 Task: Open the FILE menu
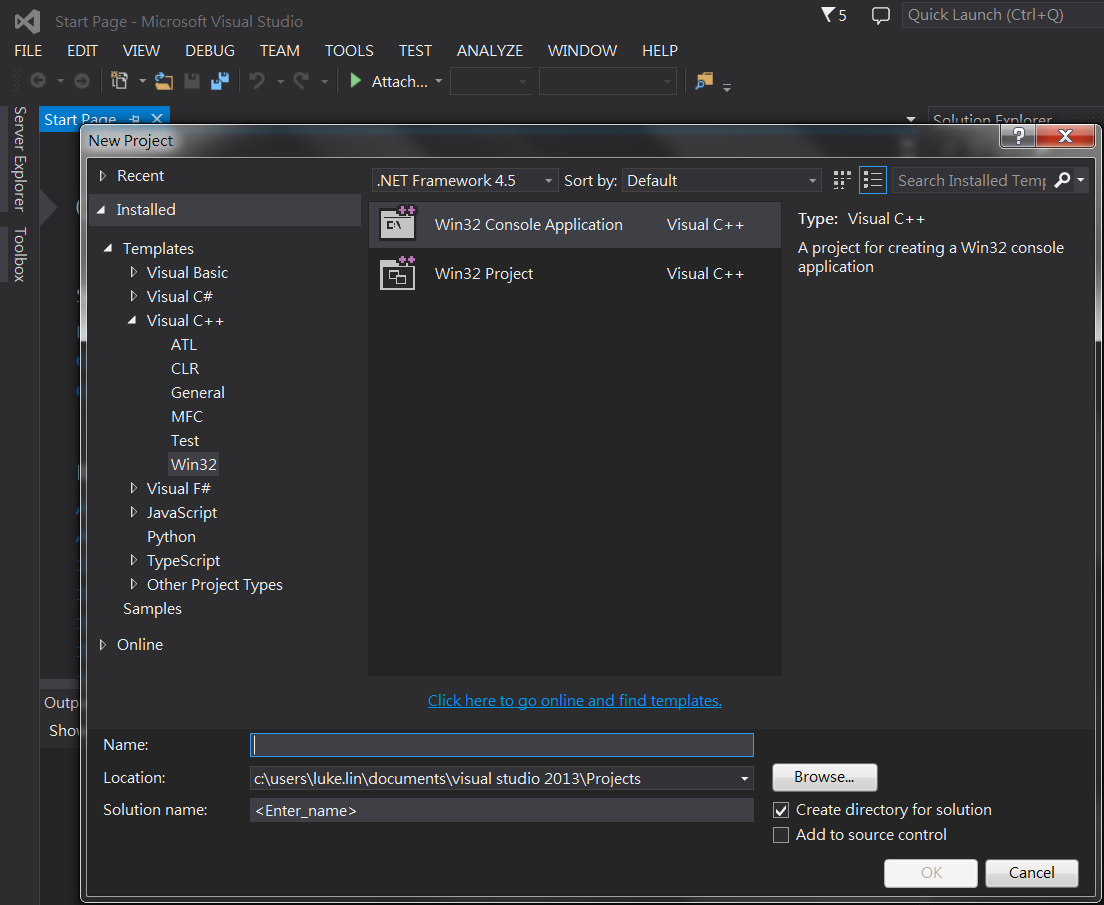click(28, 51)
